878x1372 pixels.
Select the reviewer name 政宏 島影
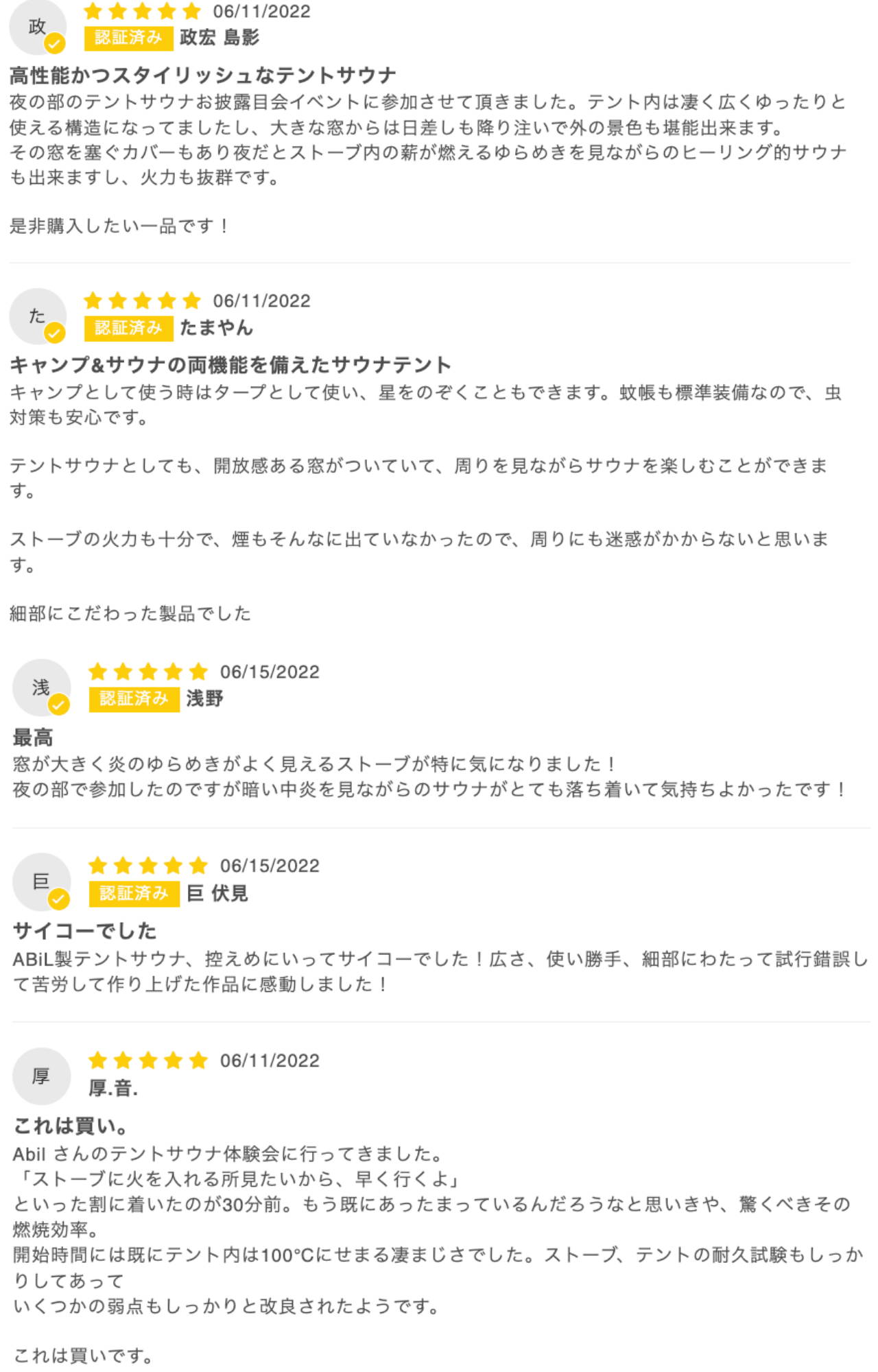[219, 38]
